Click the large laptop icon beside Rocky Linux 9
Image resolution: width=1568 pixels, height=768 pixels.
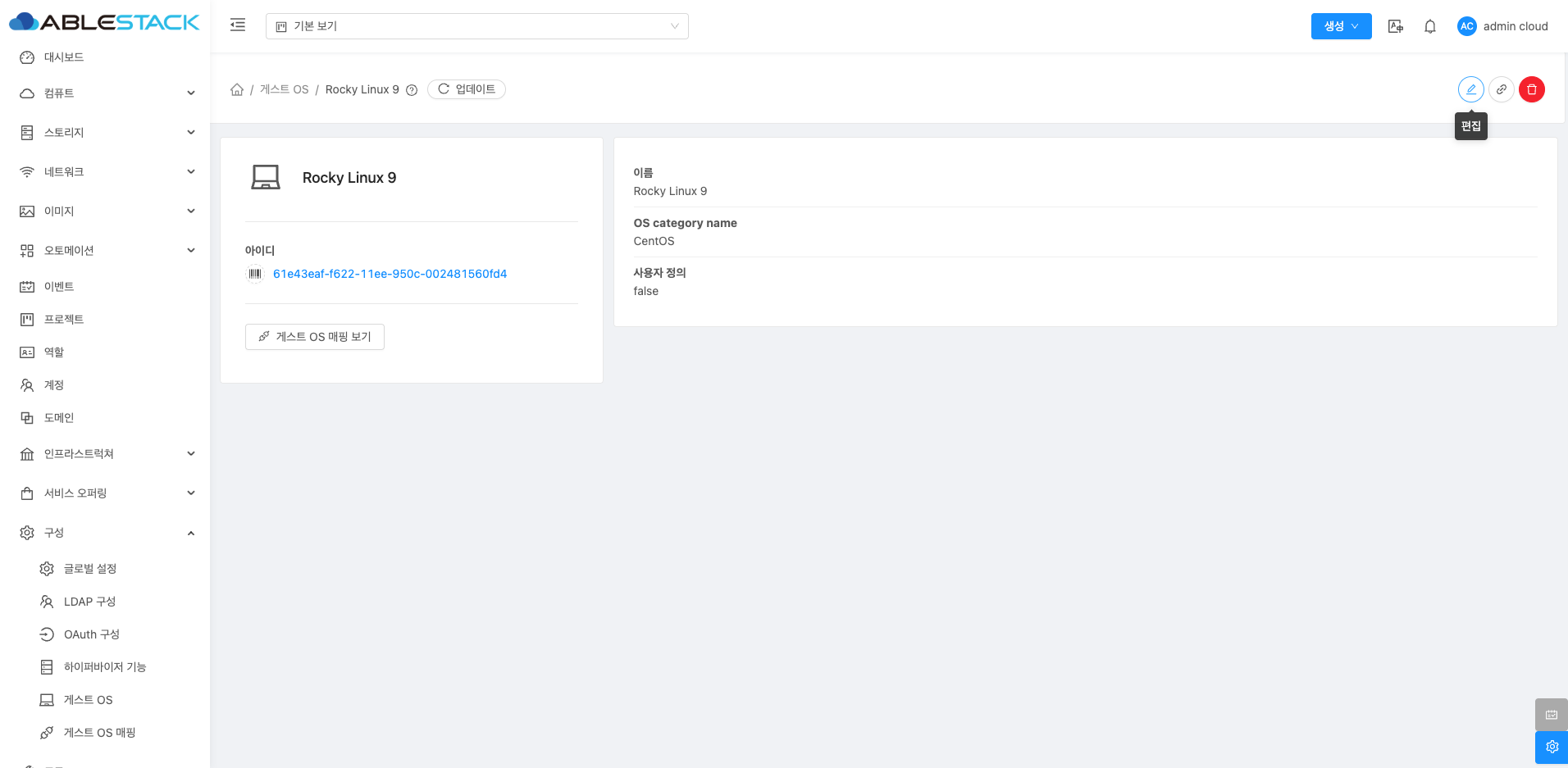point(266,178)
